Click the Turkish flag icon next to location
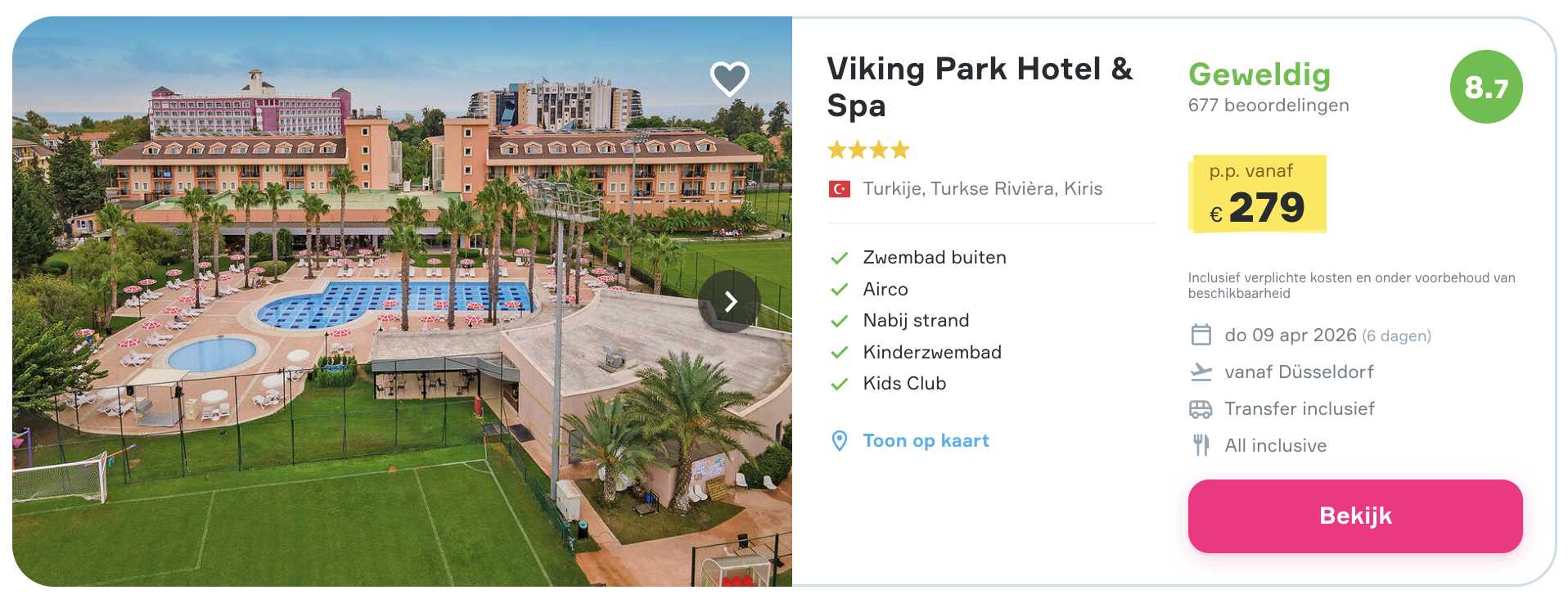1568x599 pixels. click(841, 188)
